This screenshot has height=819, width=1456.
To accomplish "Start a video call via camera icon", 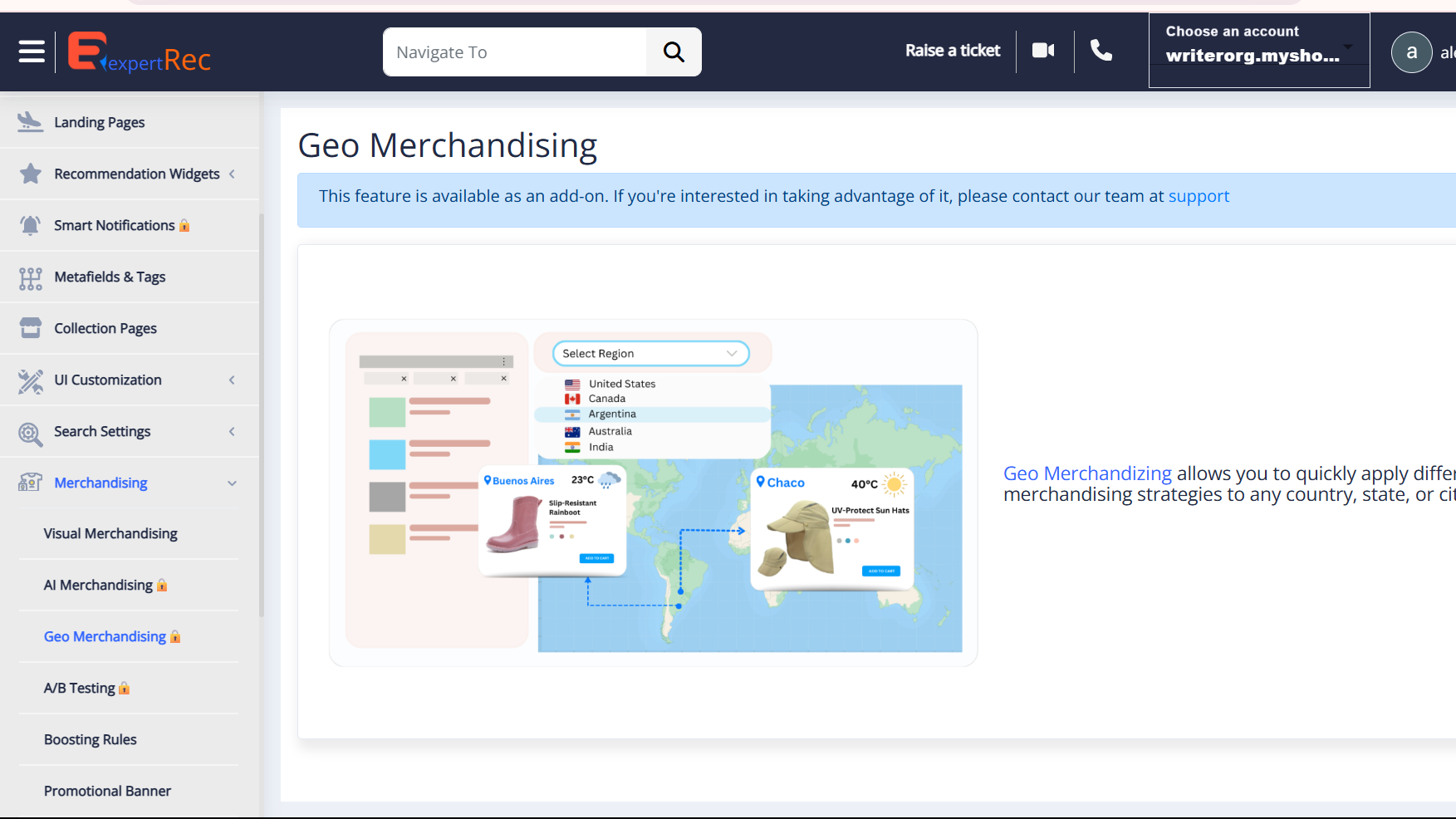I will (x=1043, y=51).
